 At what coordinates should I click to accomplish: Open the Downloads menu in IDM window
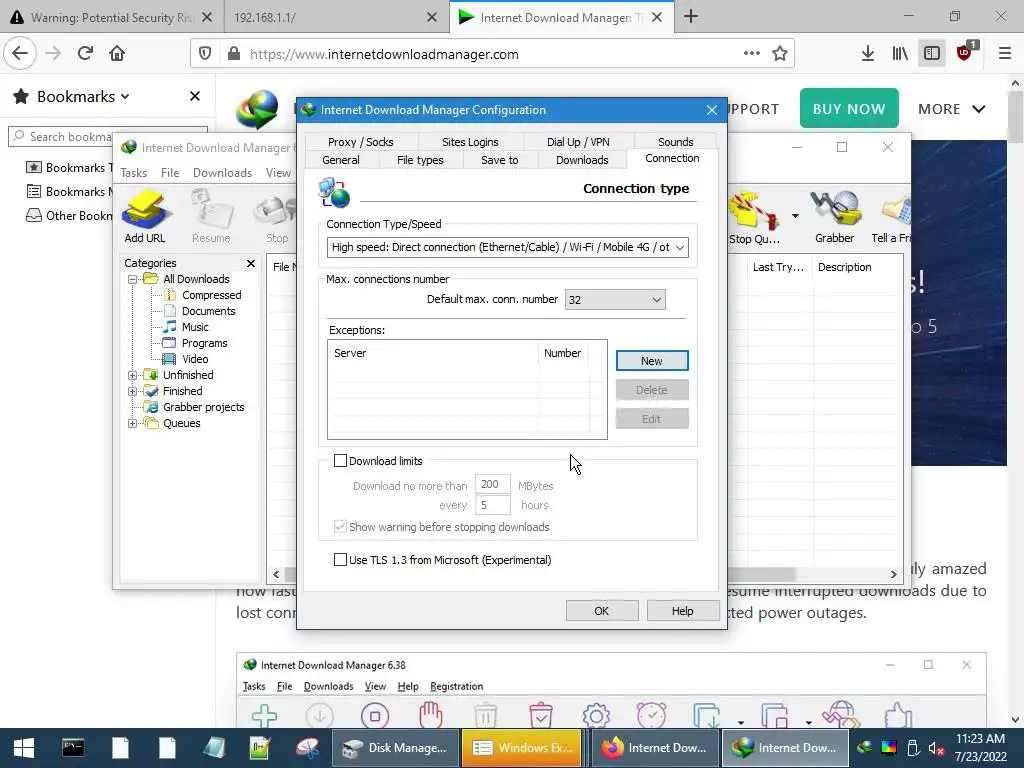pyautogui.click(x=222, y=173)
